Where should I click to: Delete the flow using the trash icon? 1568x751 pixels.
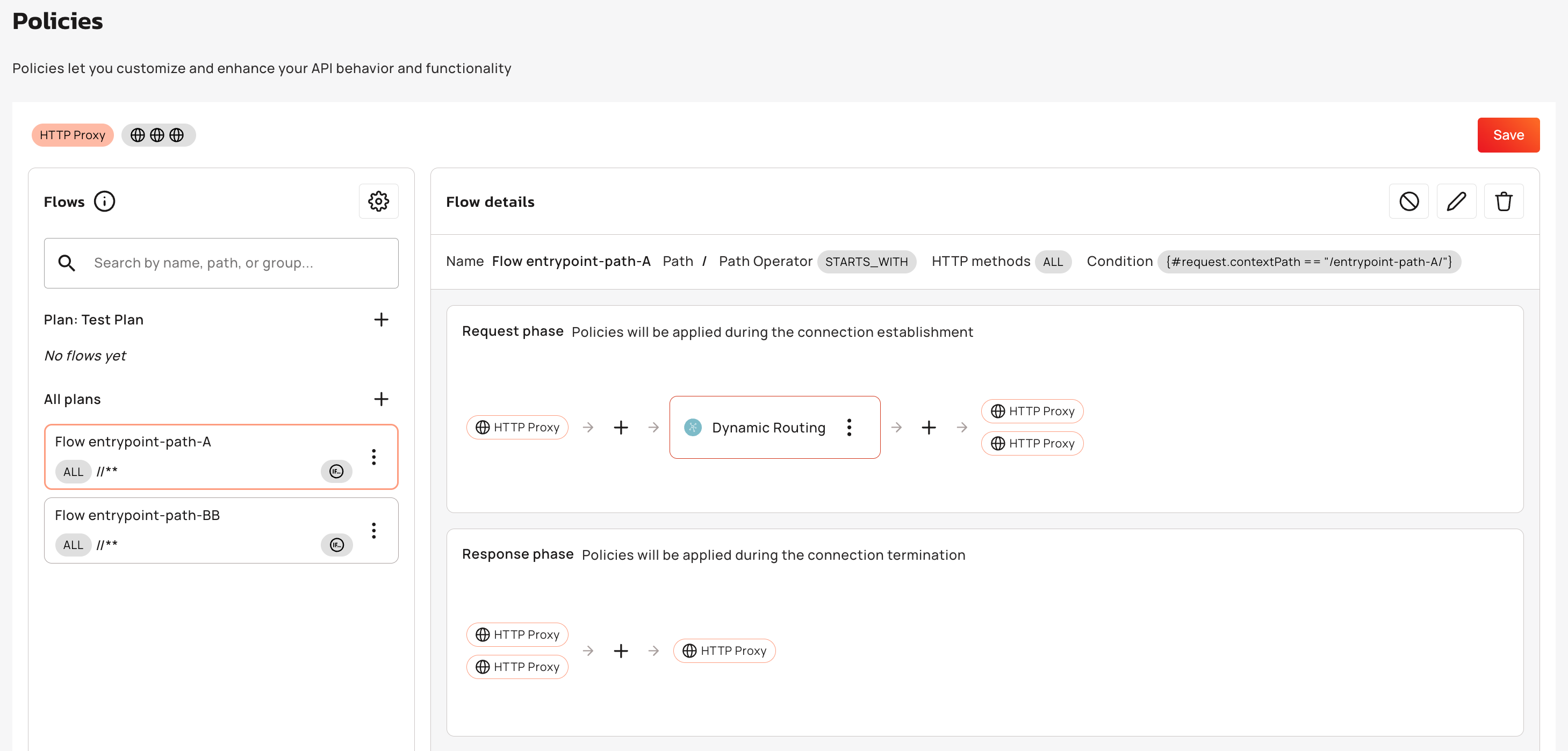pos(1504,201)
